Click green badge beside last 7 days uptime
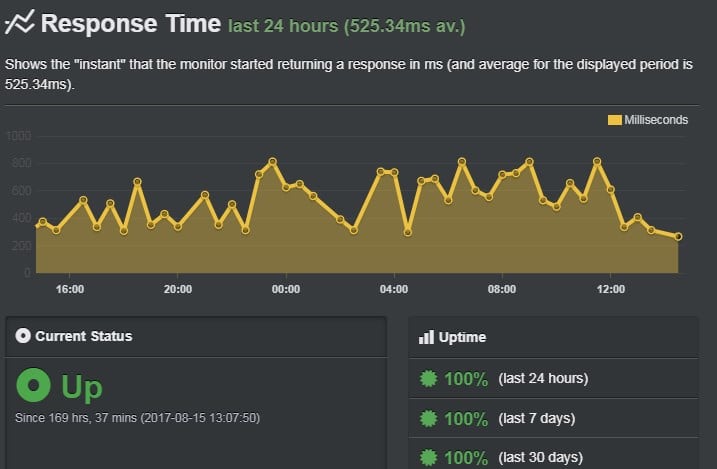 click(428, 418)
